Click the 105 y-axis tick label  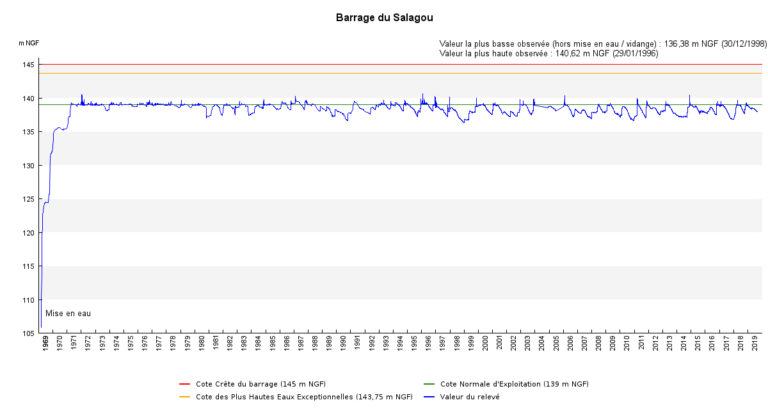tap(29, 333)
